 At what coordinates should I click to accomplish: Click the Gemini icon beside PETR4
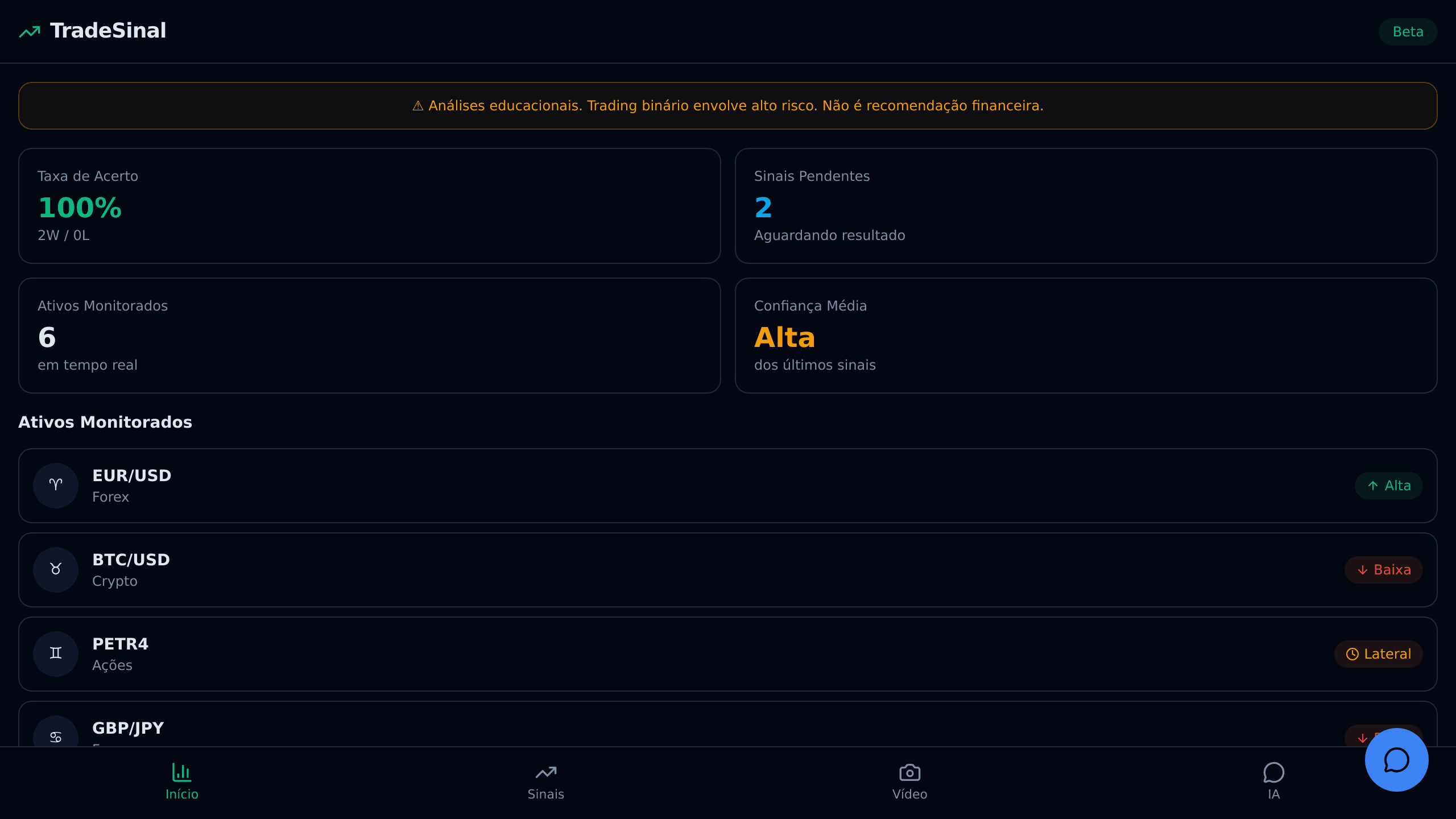[x=56, y=654]
